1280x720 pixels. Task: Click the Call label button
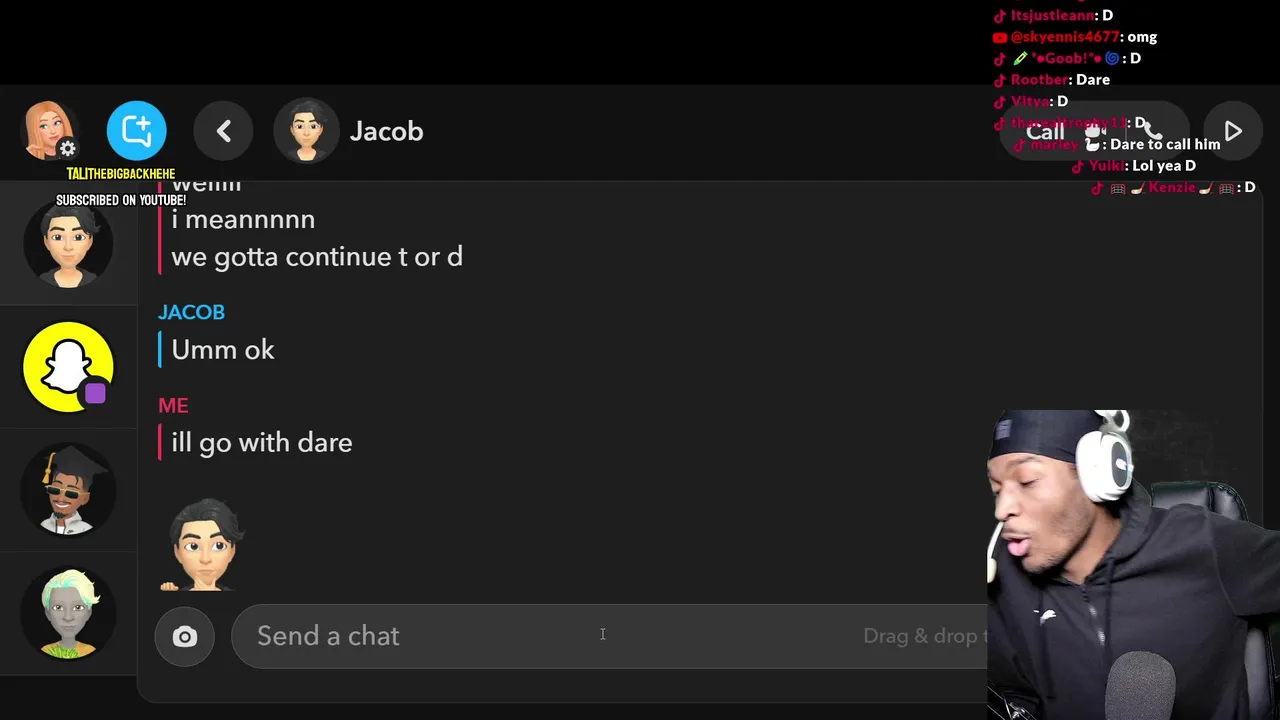coord(1045,132)
